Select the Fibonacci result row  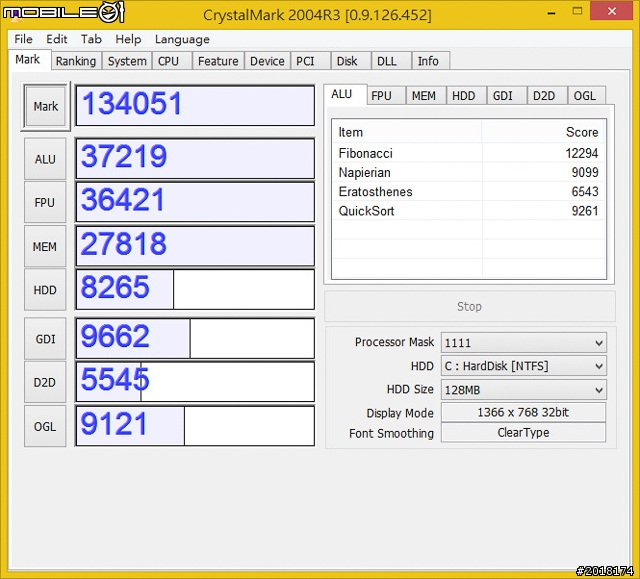[469, 153]
